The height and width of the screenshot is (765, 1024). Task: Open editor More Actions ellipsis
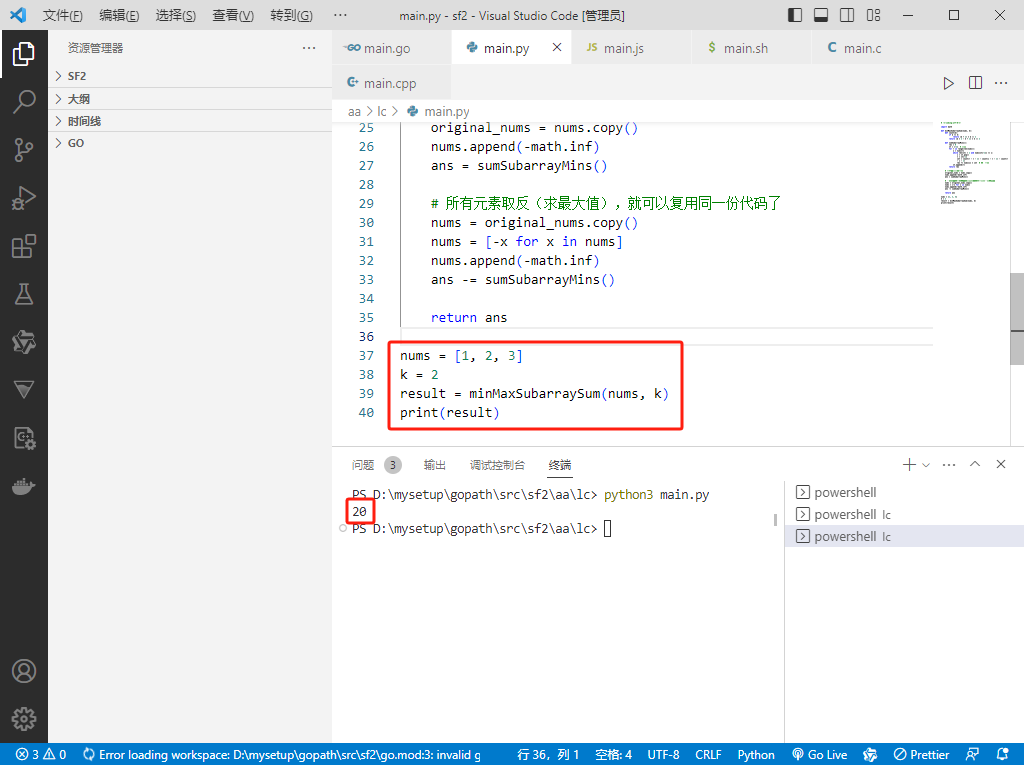1001,83
